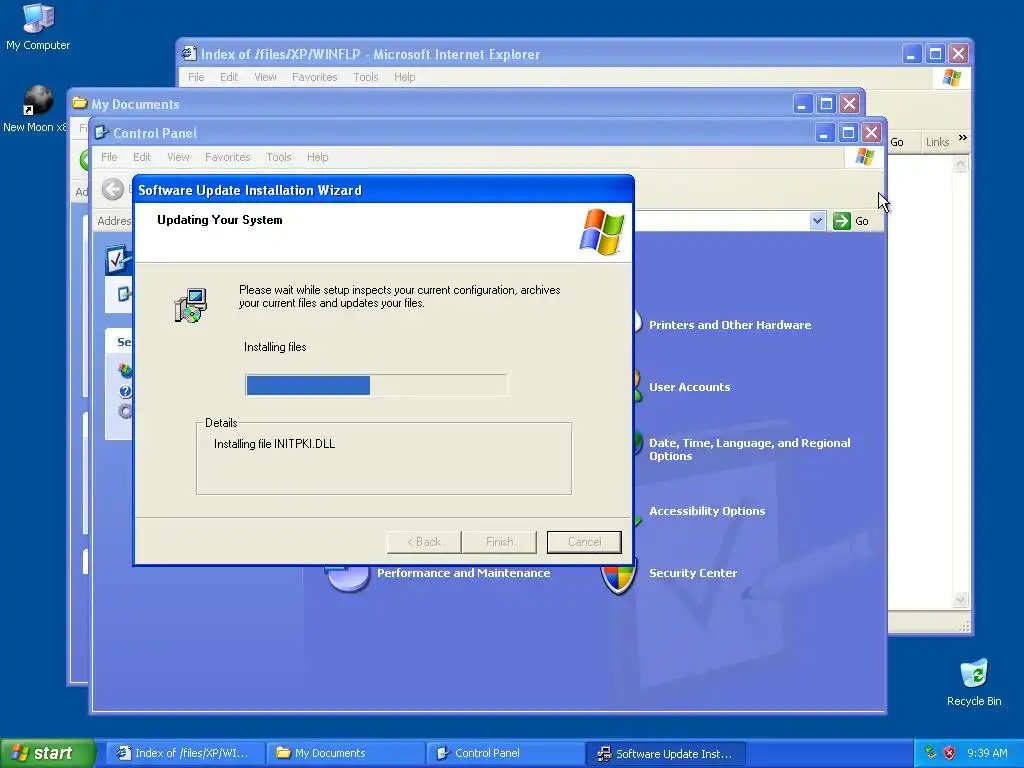Screen dimensions: 1024x768
Task: Click Cancel in Software Update Installation Wizard
Action: [584, 542]
